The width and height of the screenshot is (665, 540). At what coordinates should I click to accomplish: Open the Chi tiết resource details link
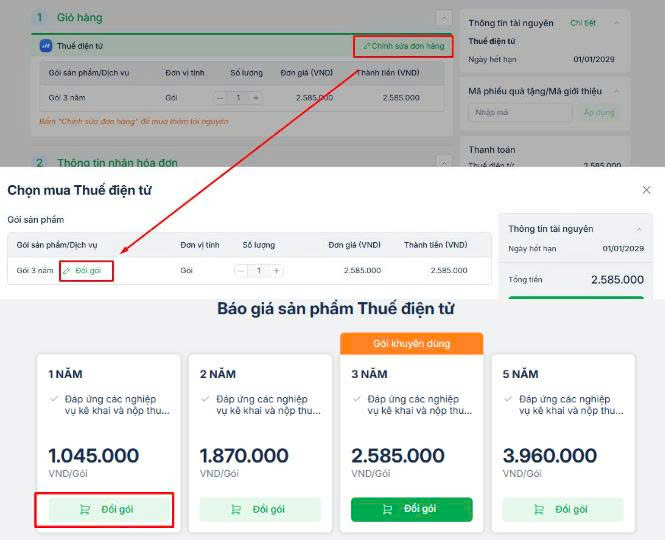coord(583,22)
